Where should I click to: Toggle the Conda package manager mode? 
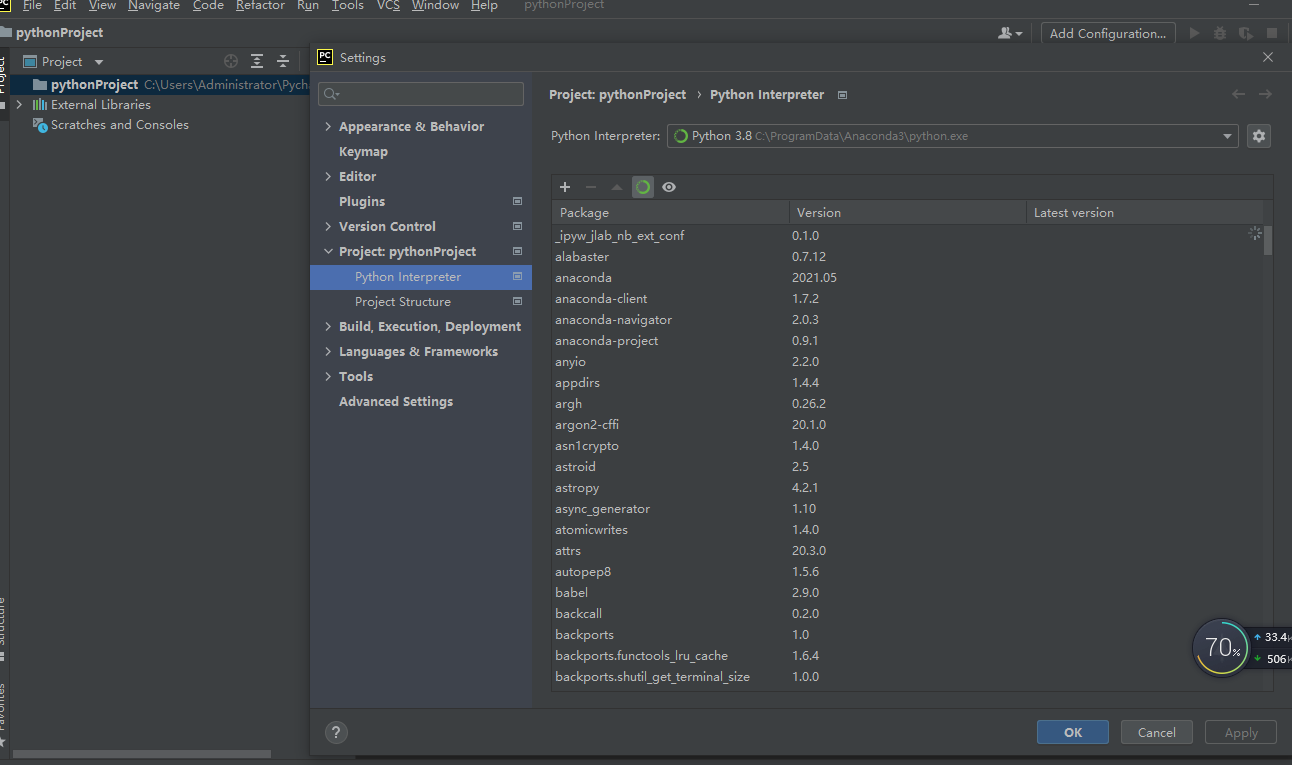643,187
